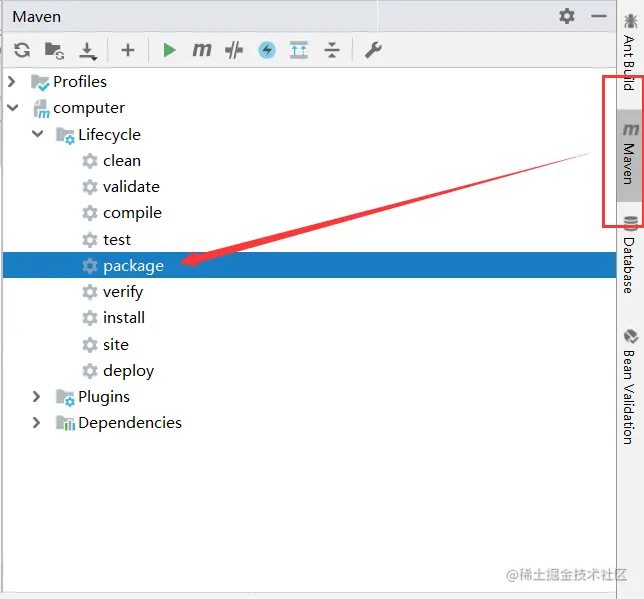Select the install lifecycle goal
This screenshot has height=599, width=644.
124,318
